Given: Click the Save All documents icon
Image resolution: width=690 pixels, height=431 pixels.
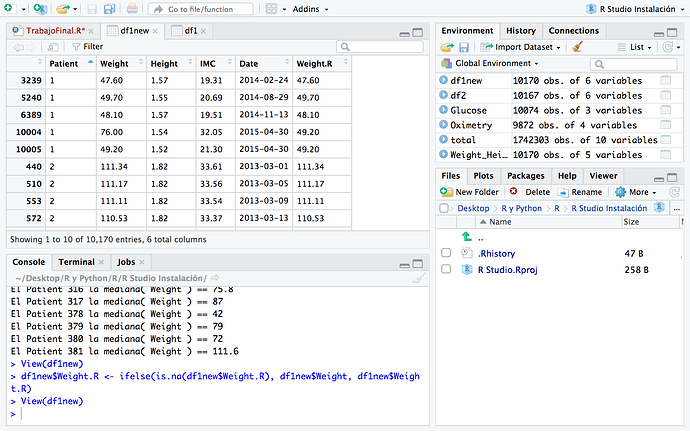Looking at the screenshot, I should click(x=109, y=9).
